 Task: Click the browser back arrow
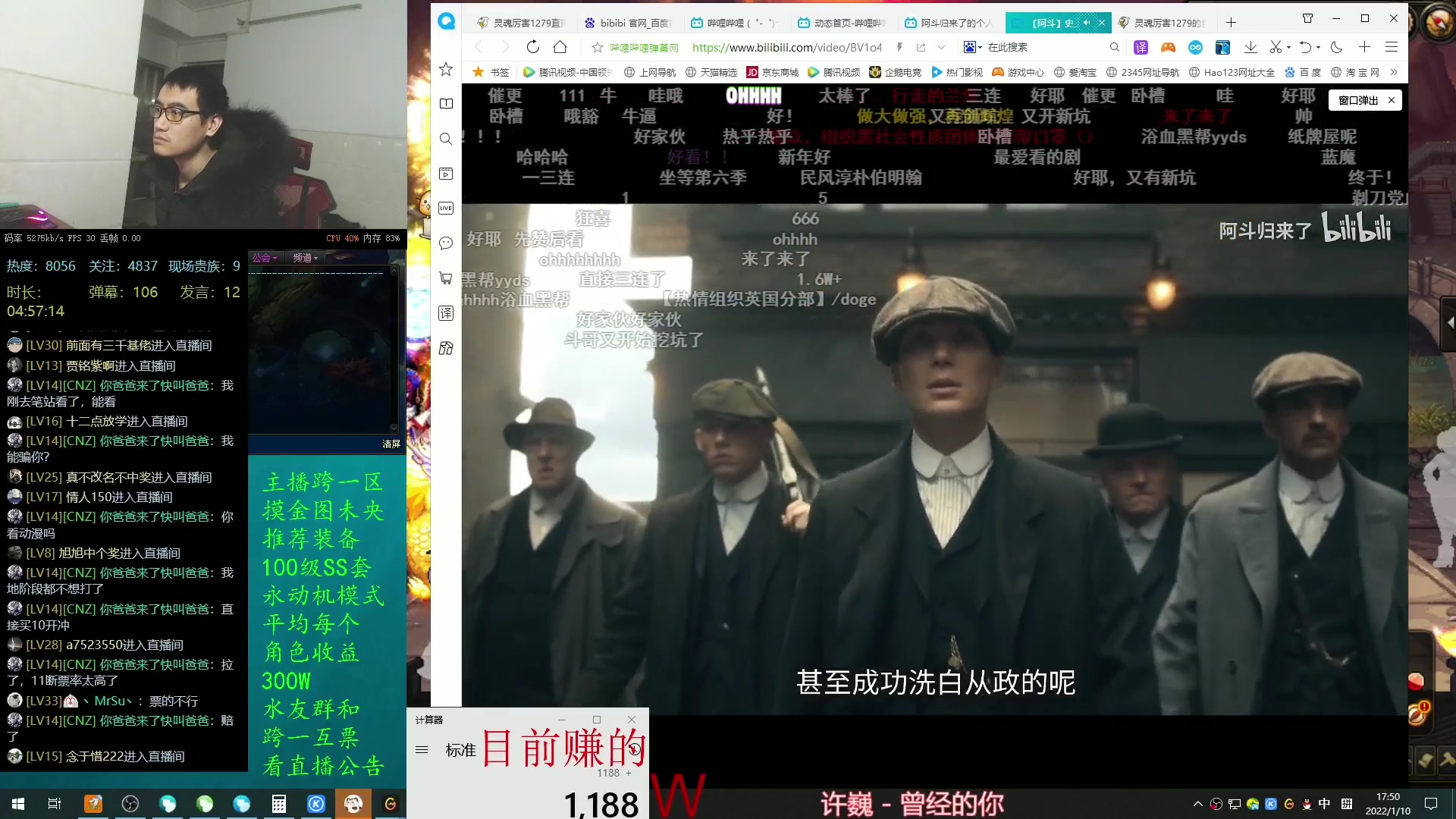pos(478,47)
